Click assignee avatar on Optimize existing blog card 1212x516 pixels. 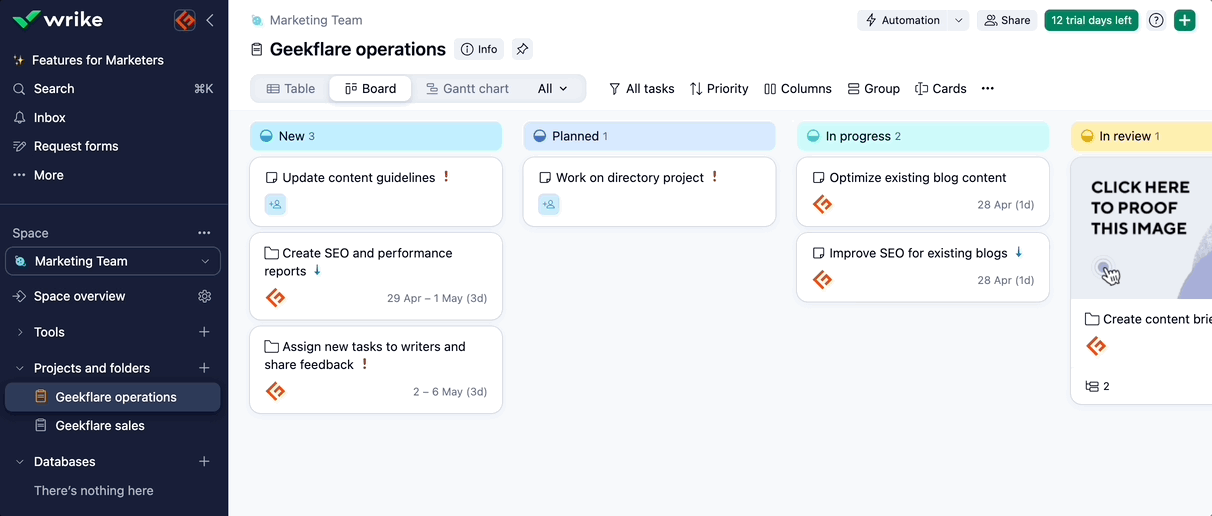[822, 204]
